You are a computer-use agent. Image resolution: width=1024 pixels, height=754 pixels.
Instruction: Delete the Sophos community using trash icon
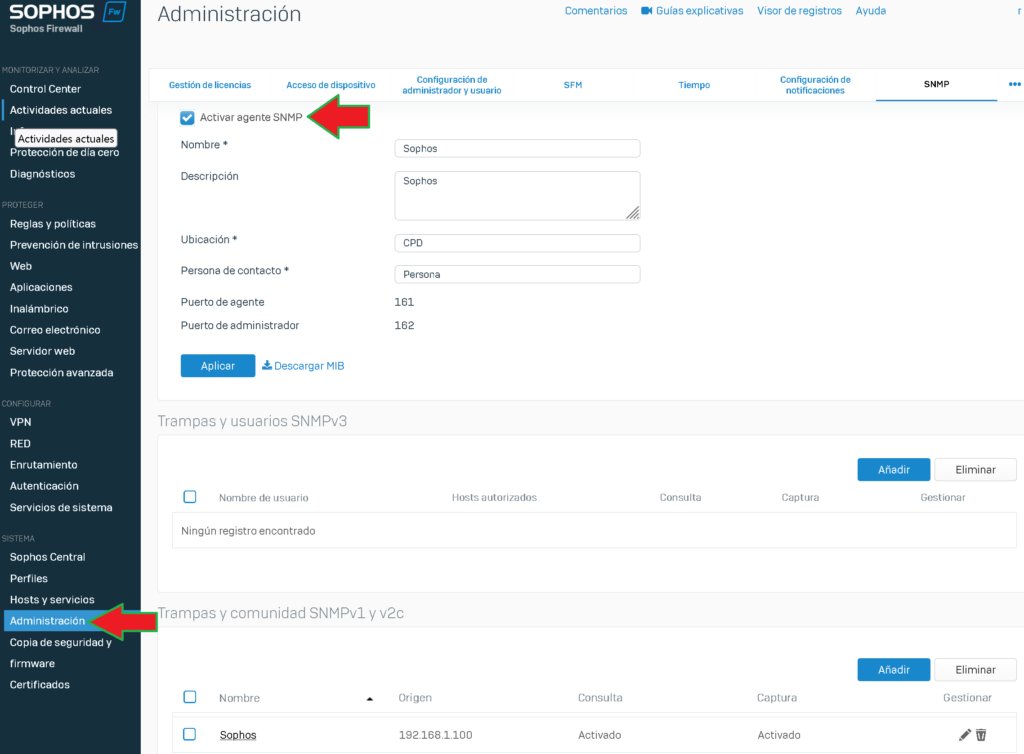click(x=981, y=734)
